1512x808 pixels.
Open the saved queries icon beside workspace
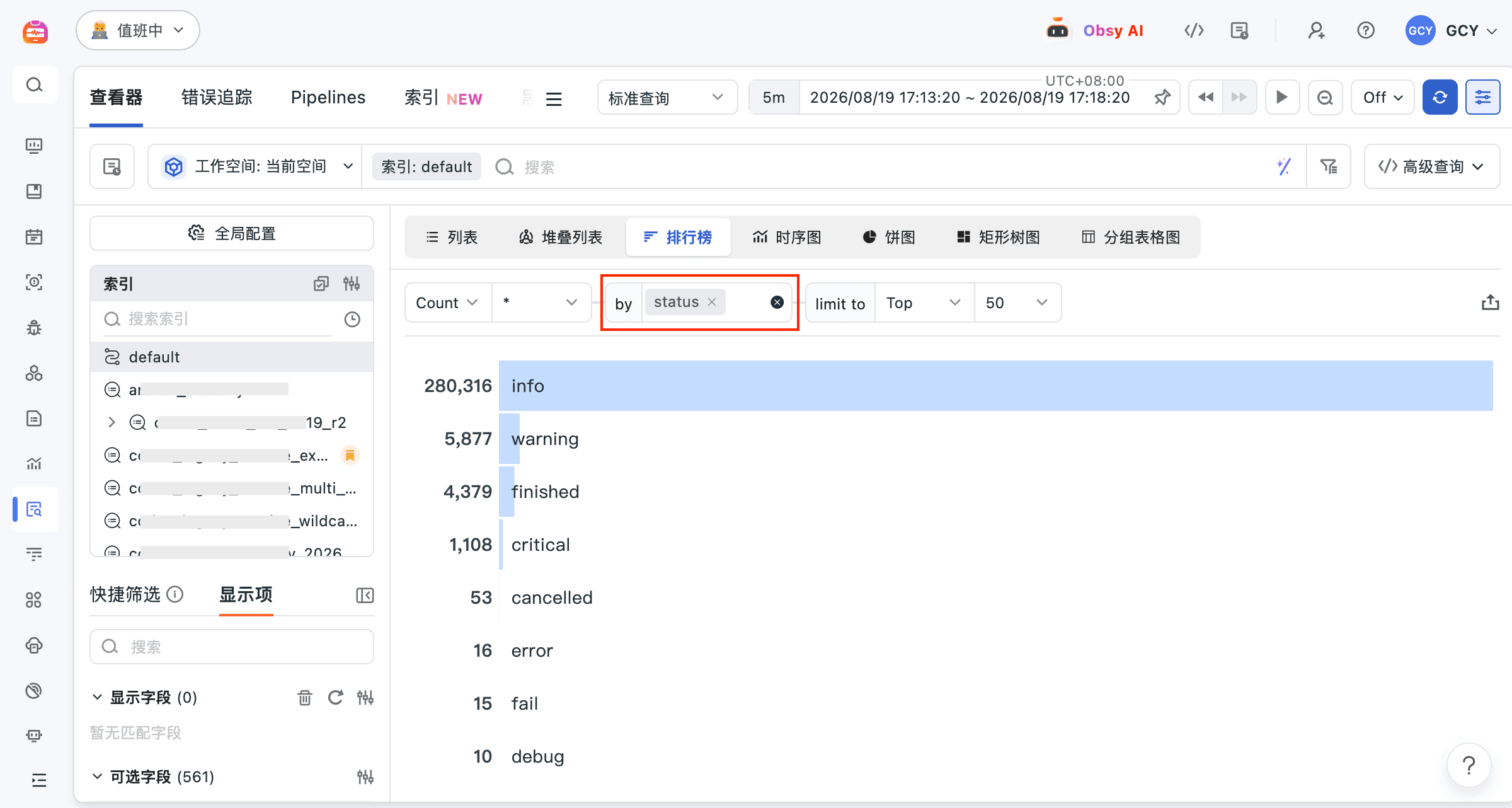(x=112, y=166)
